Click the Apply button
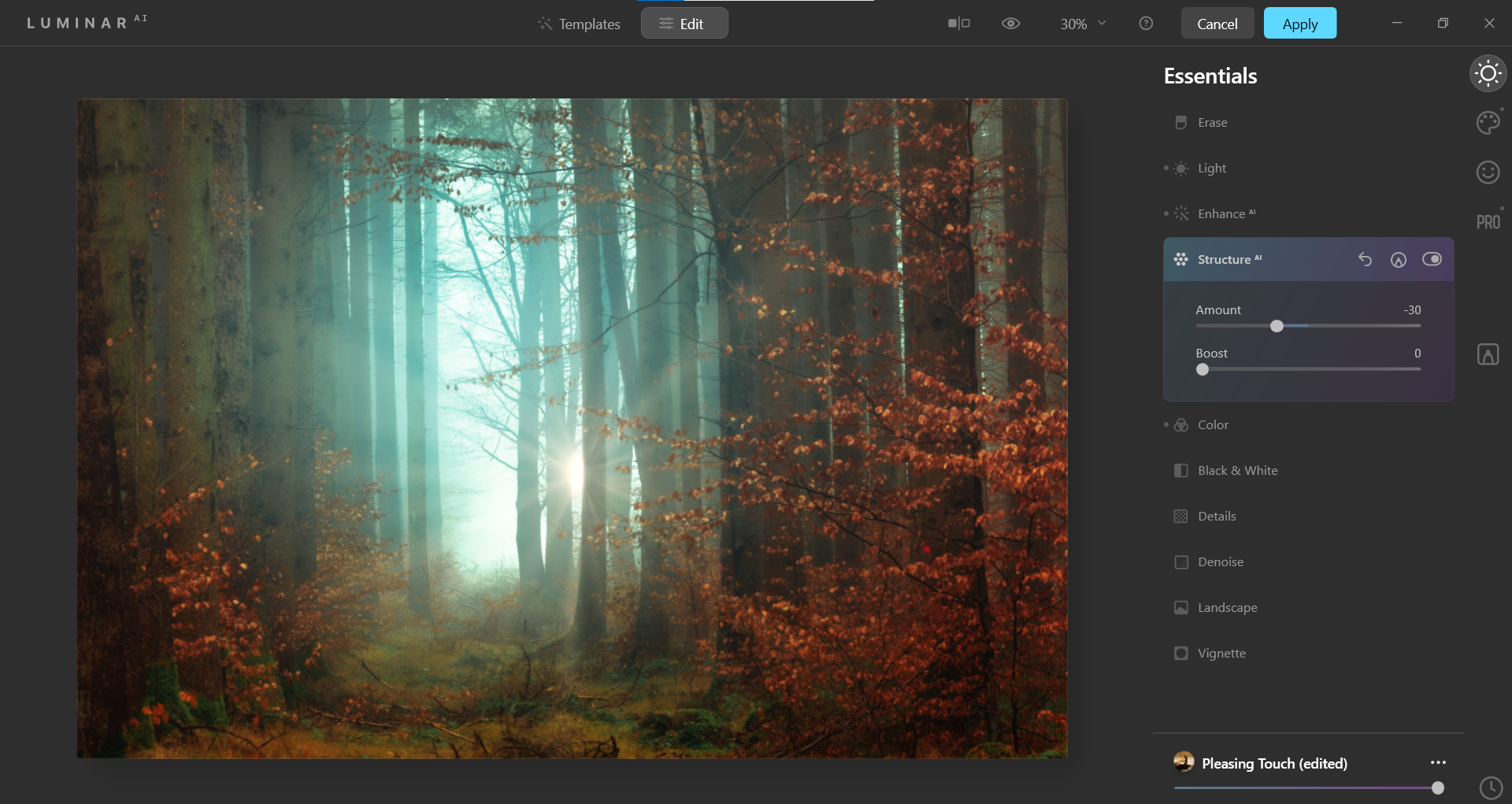 coord(1299,24)
